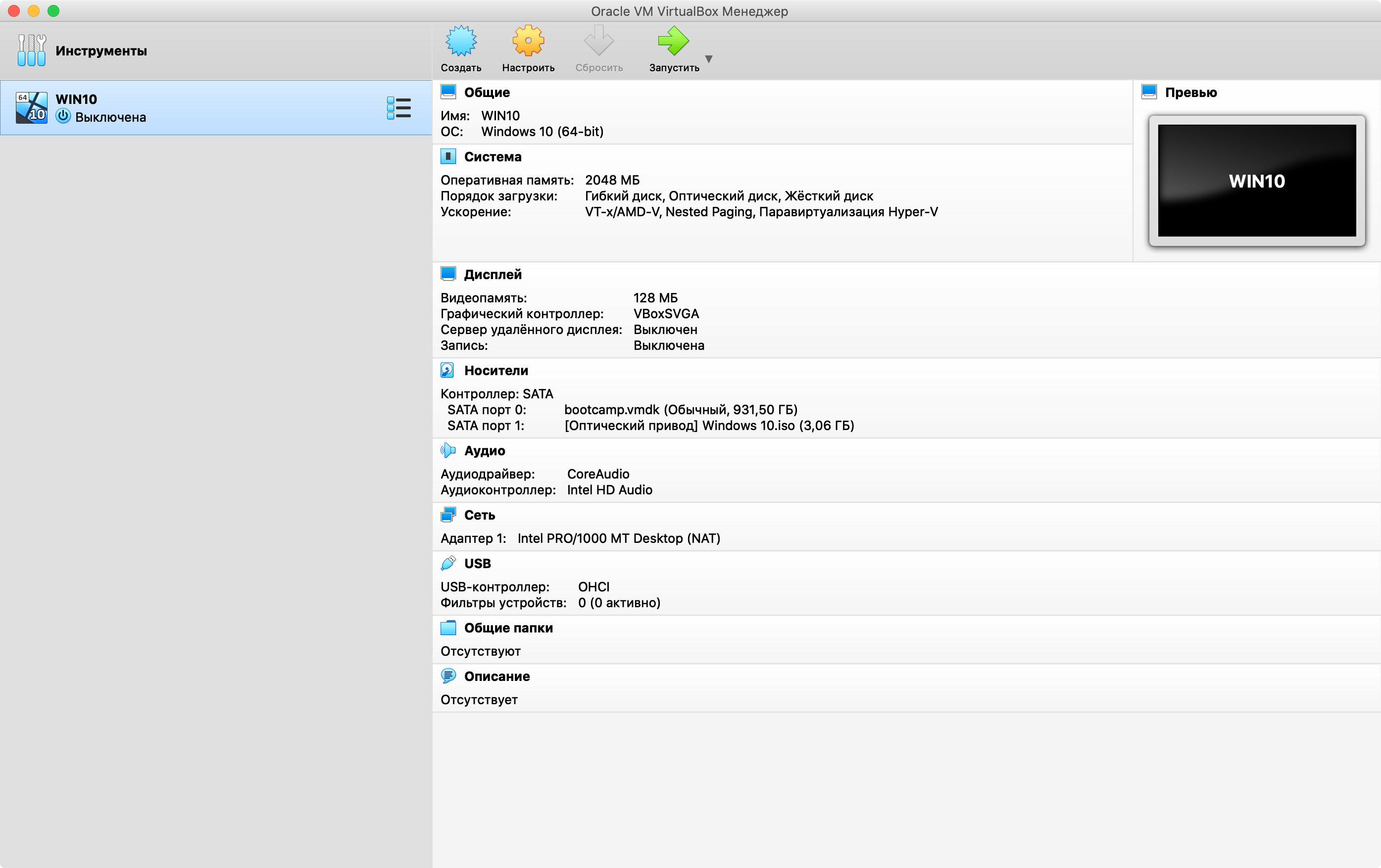1381x868 pixels.
Task: Click the Аудио speaker icon
Action: [448, 450]
